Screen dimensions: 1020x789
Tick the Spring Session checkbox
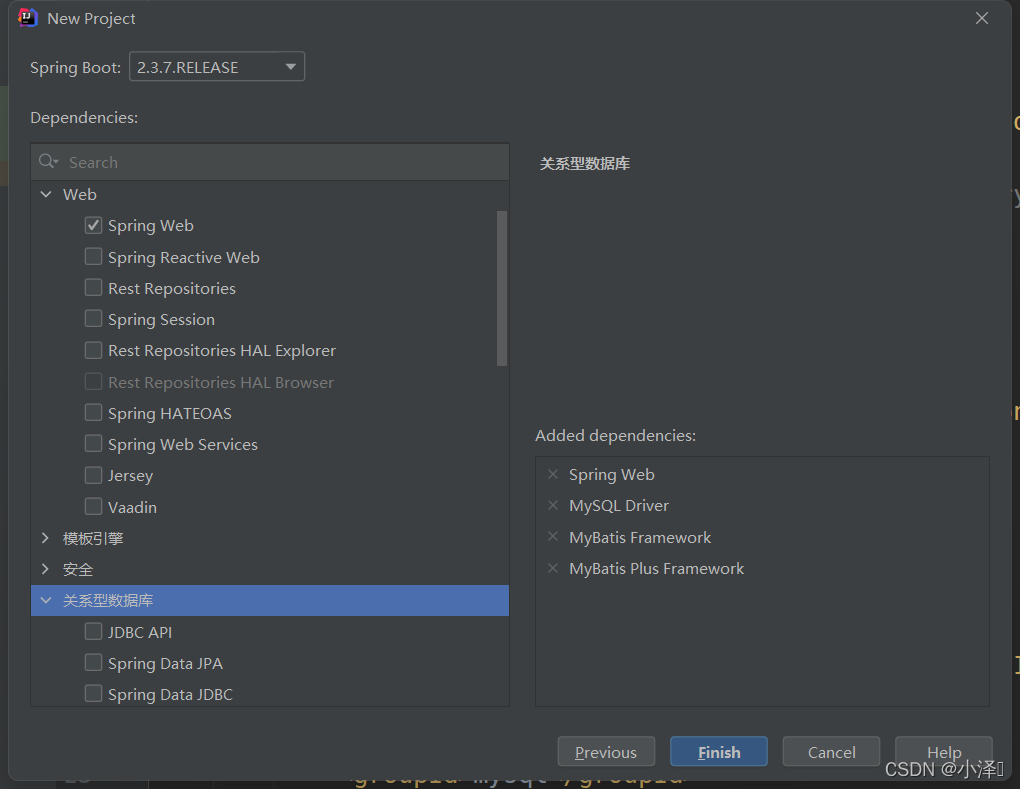click(93, 319)
